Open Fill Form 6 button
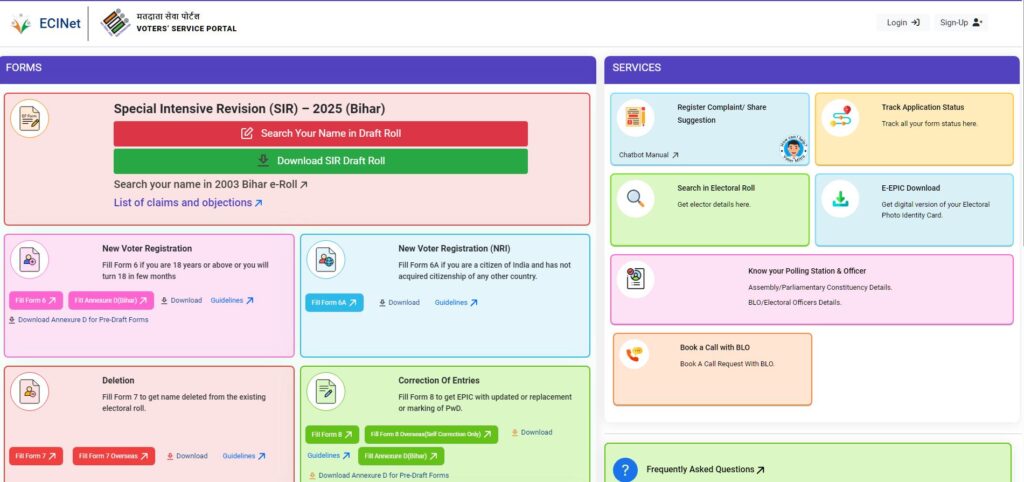The image size is (1024, 482). (x=36, y=301)
